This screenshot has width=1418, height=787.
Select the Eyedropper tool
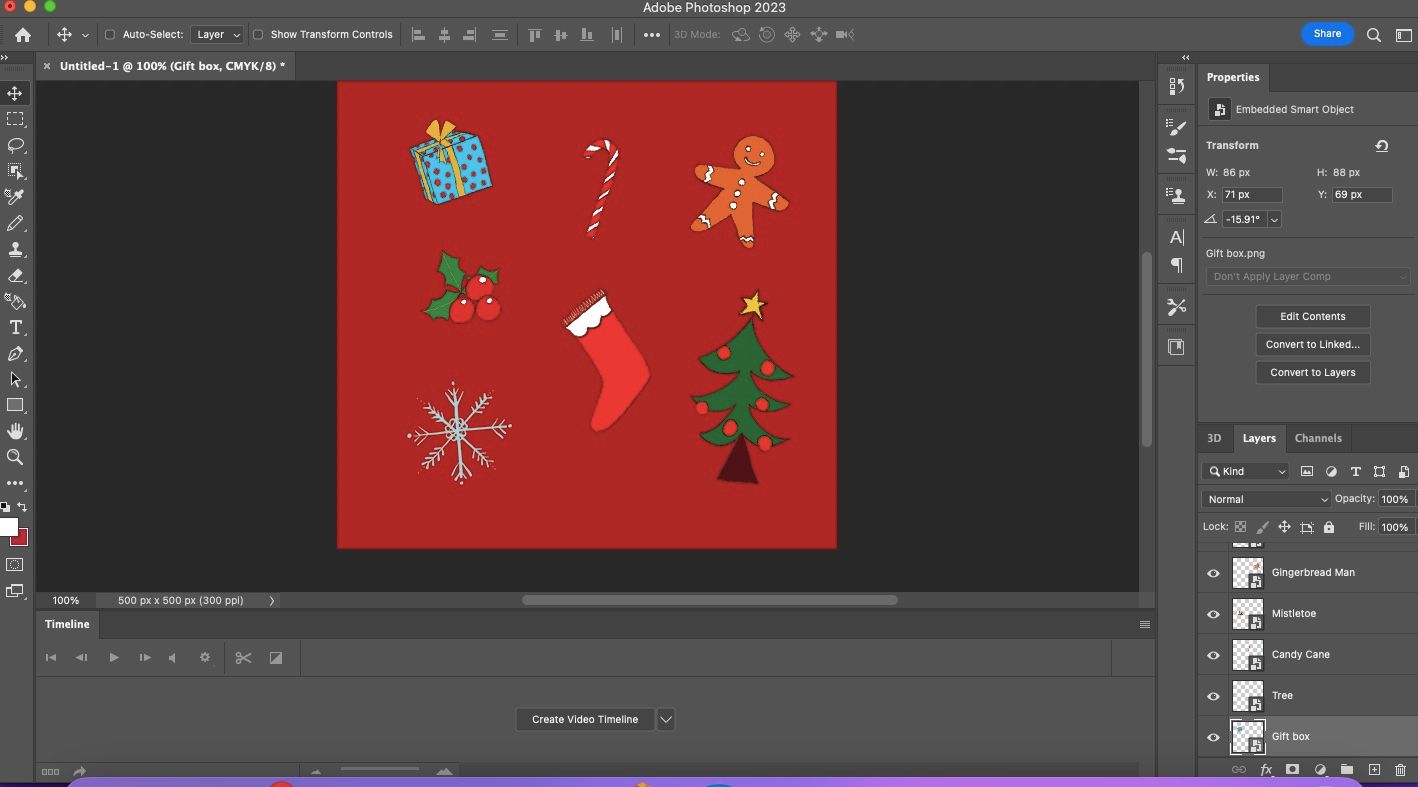15,197
